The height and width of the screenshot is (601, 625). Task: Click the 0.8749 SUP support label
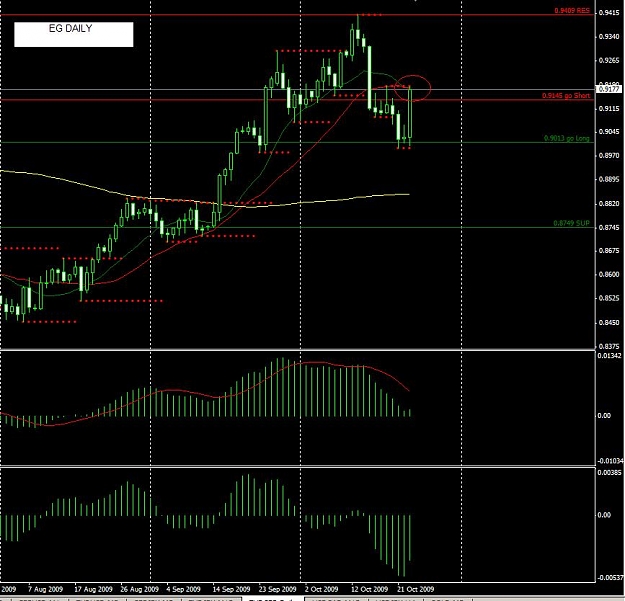point(572,223)
